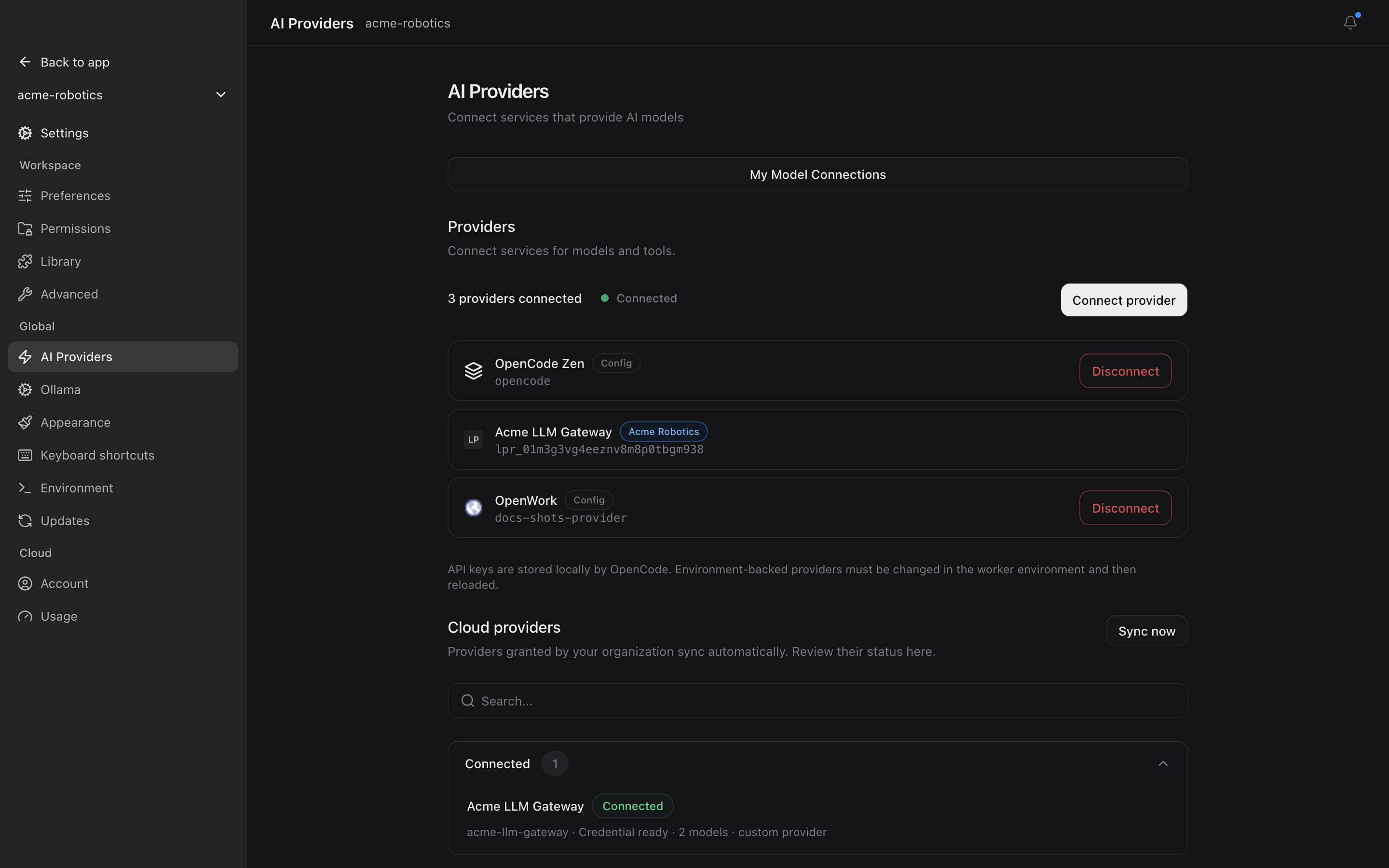Click the Appearance paintbrush icon
The width and height of the screenshot is (1389, 868).
click(25, 422)
